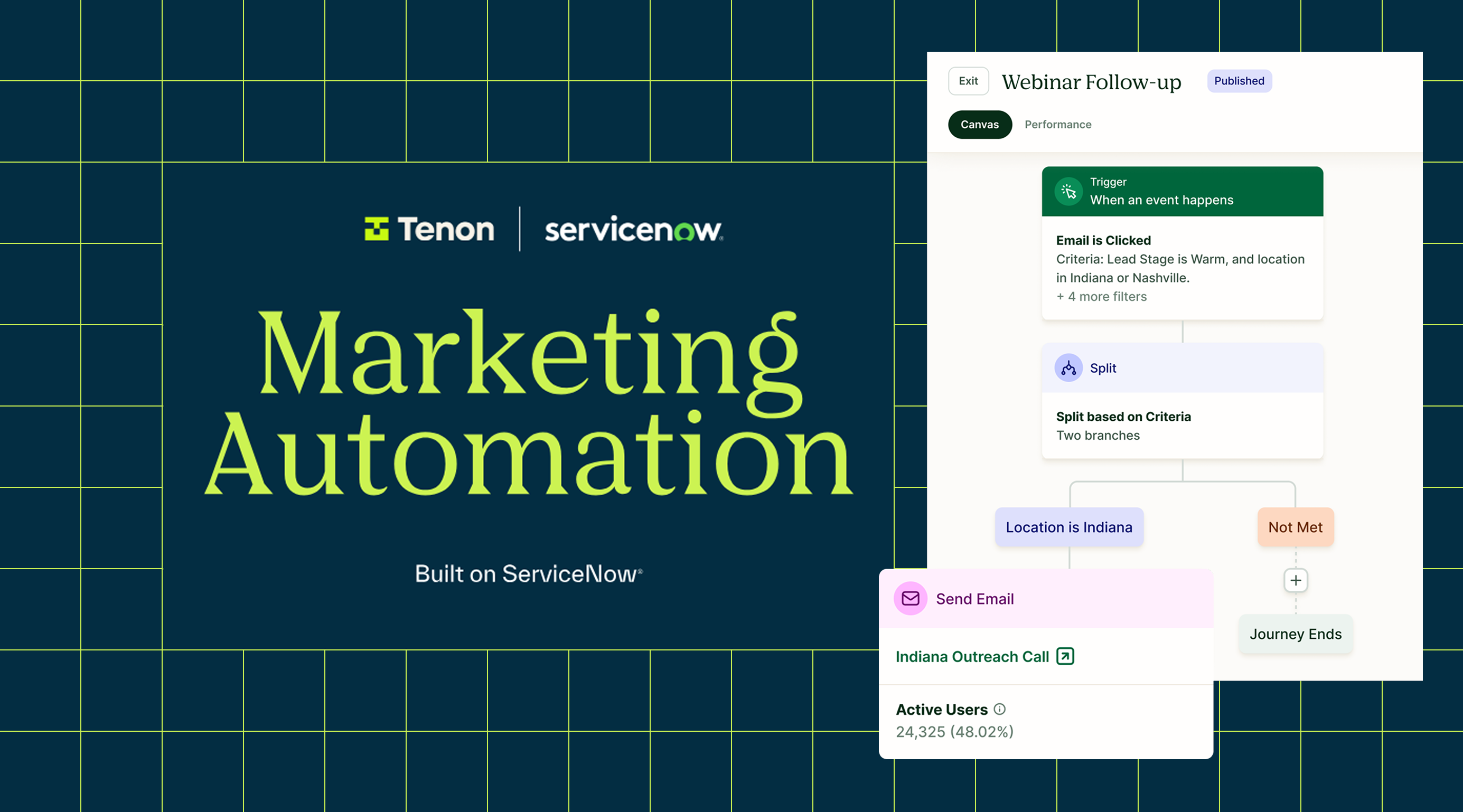Click the Journey Ends node
The height and width of the screenshot is (812, 1463).
[1296, 634]
